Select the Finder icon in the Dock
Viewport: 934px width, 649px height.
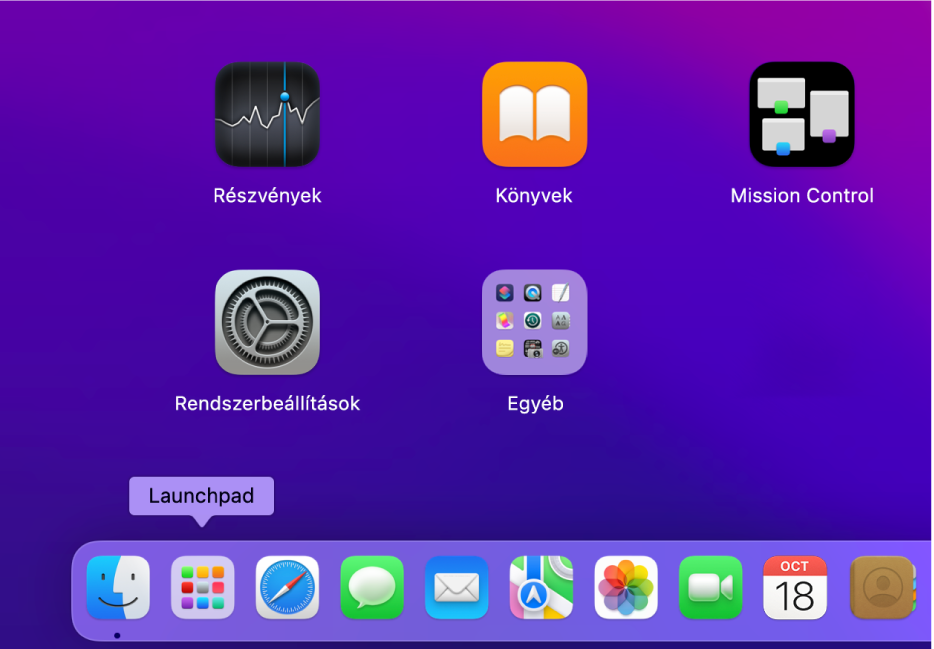[117, 587]
